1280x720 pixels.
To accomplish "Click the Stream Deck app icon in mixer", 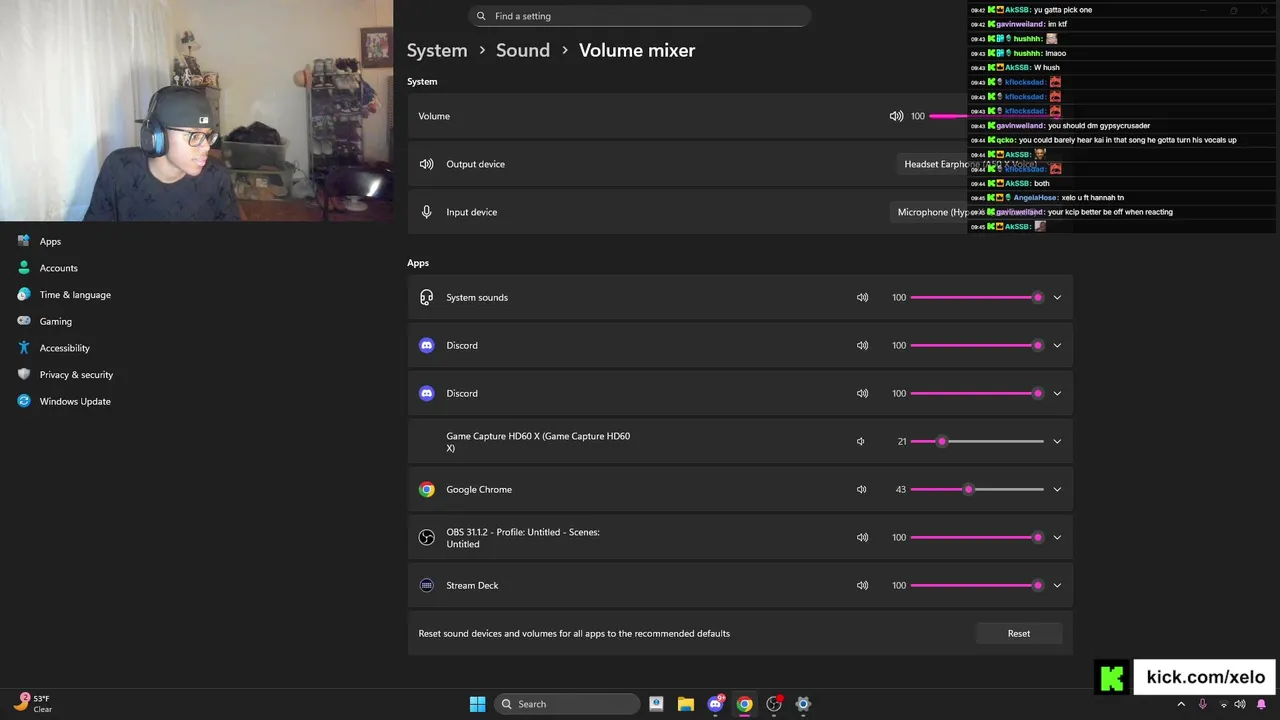I will (x=427, y=585).
